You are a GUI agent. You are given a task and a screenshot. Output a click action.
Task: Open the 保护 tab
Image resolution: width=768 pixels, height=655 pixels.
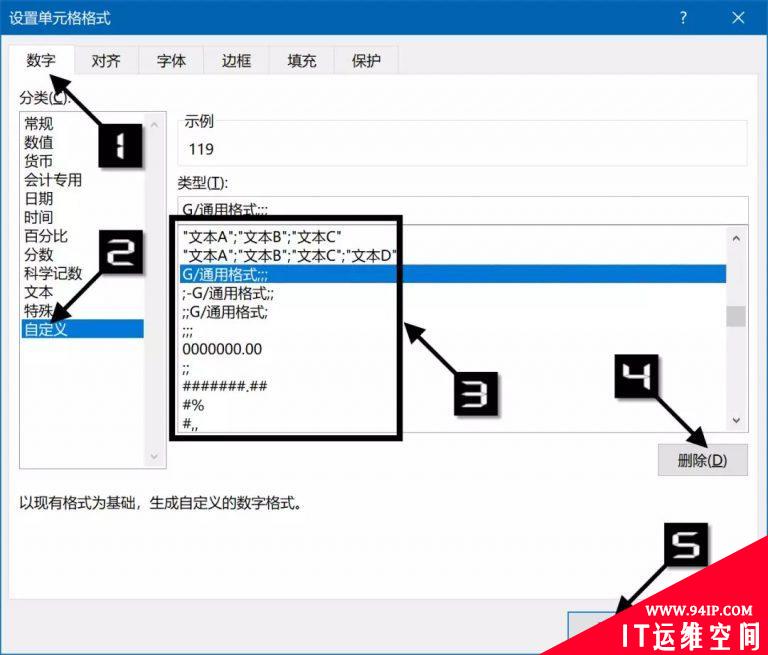click(x=366, y=61)
